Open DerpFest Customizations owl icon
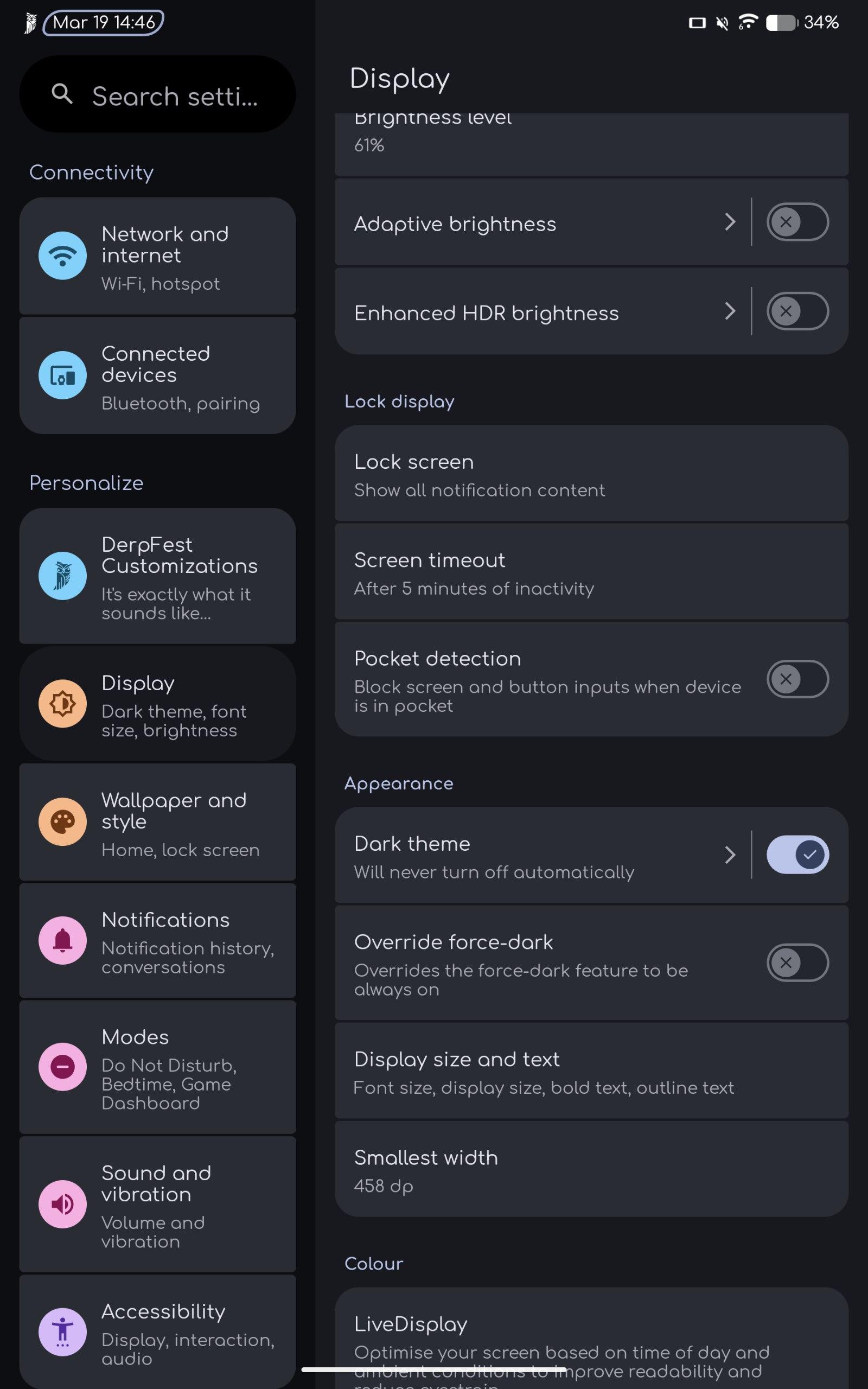Screen dimensions: 868x1389 (x=62, y=576)
